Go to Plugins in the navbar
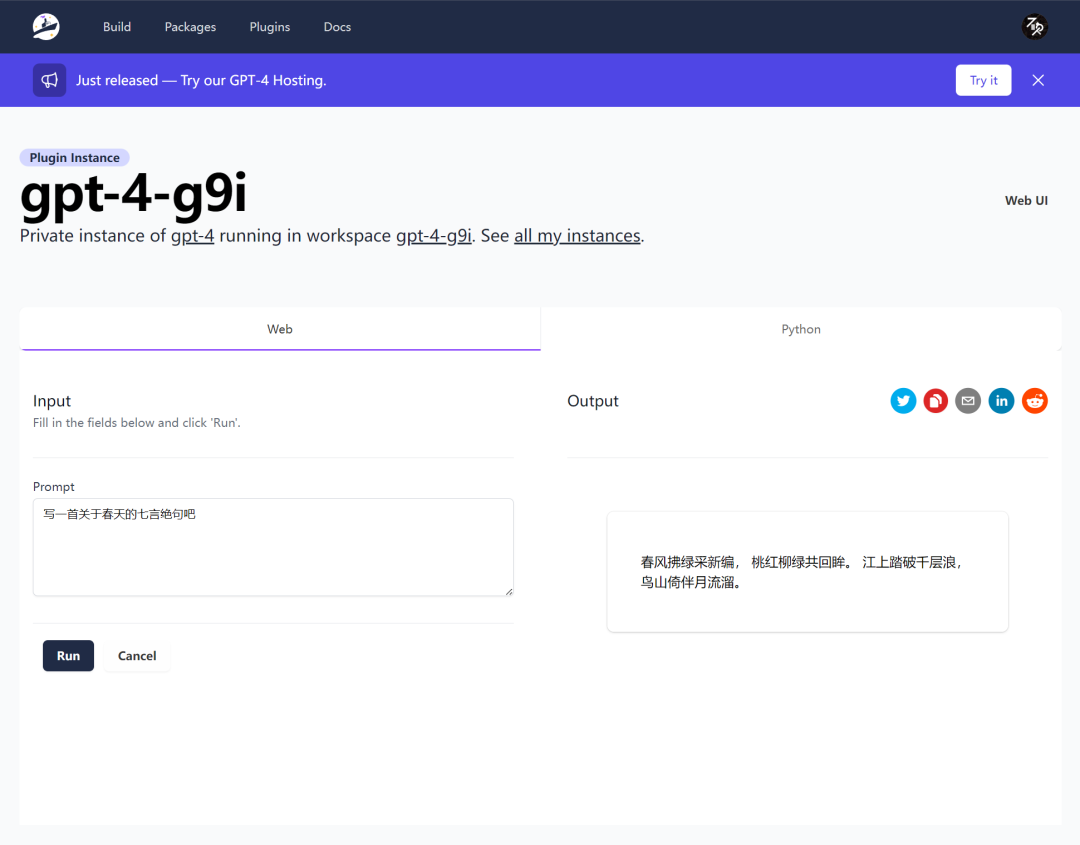Screen dimensions: 1080x845 coord(270,27)
